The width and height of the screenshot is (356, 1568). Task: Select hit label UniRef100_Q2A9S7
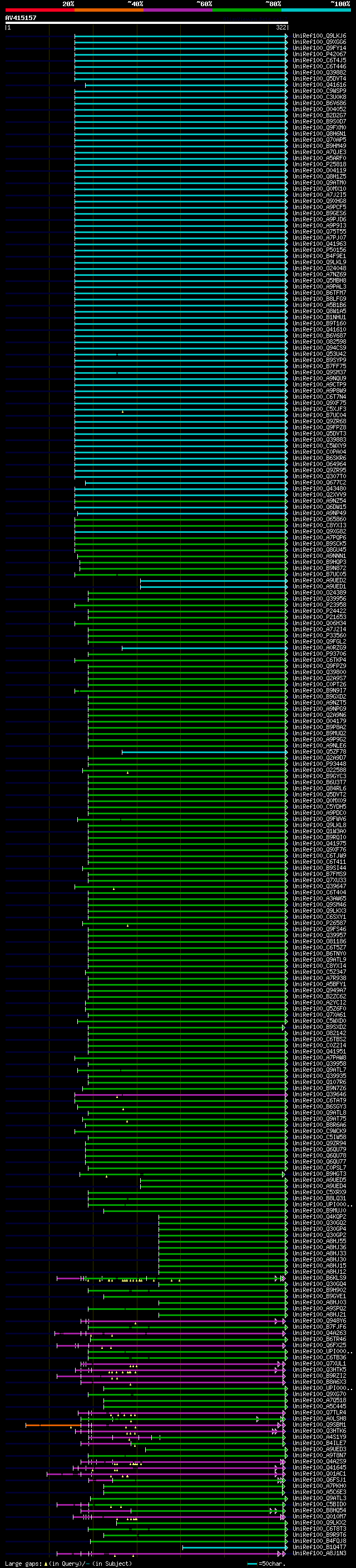[319, 678]
